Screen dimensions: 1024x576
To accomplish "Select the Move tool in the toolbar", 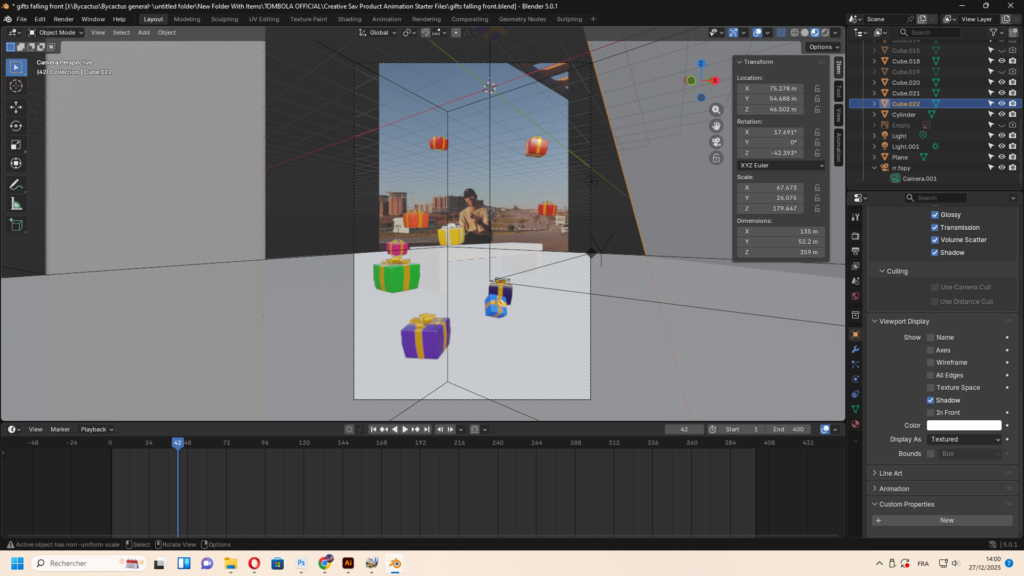I will point(16,106).
